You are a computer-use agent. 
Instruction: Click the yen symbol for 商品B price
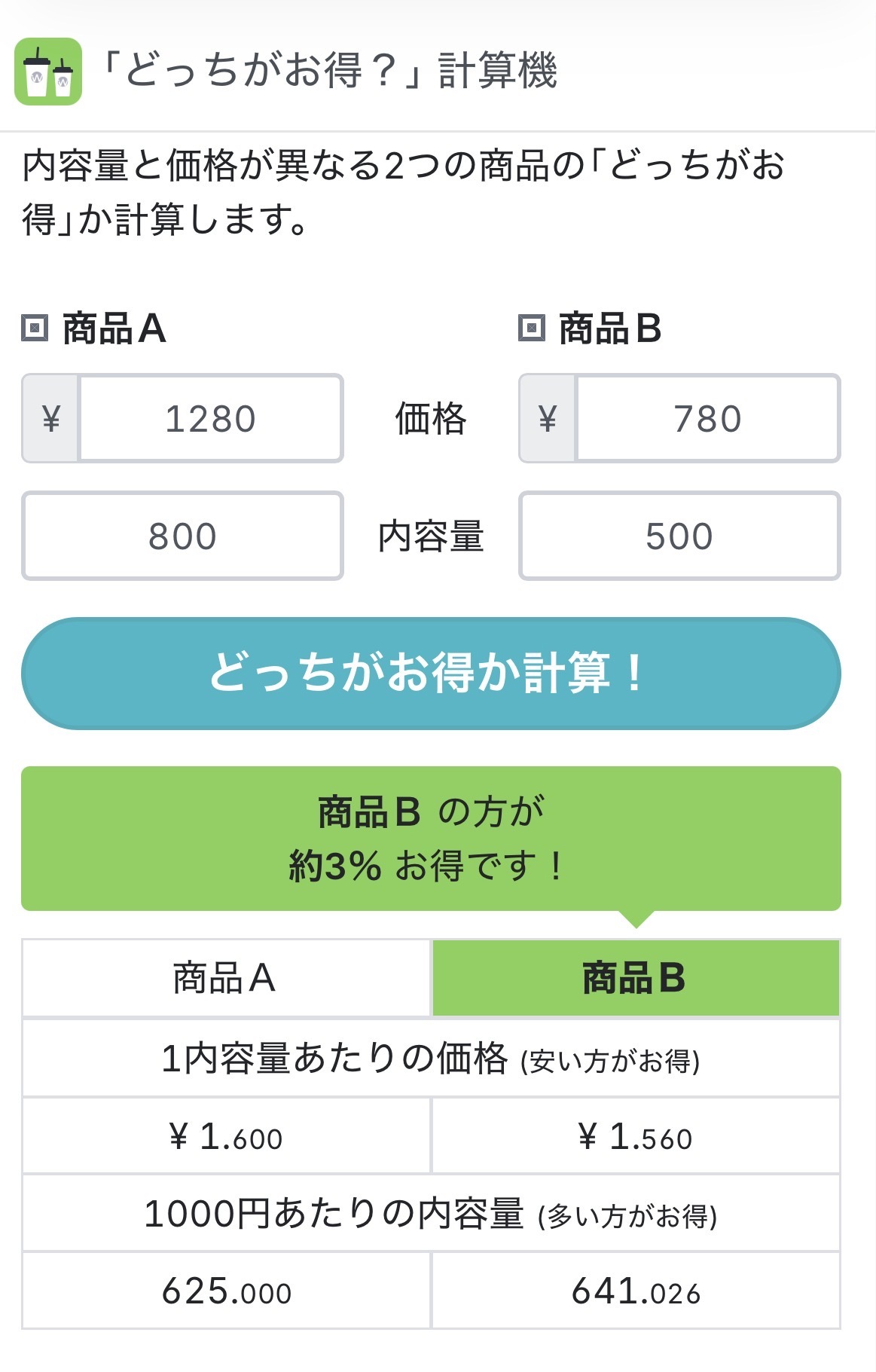click(548, 418)
